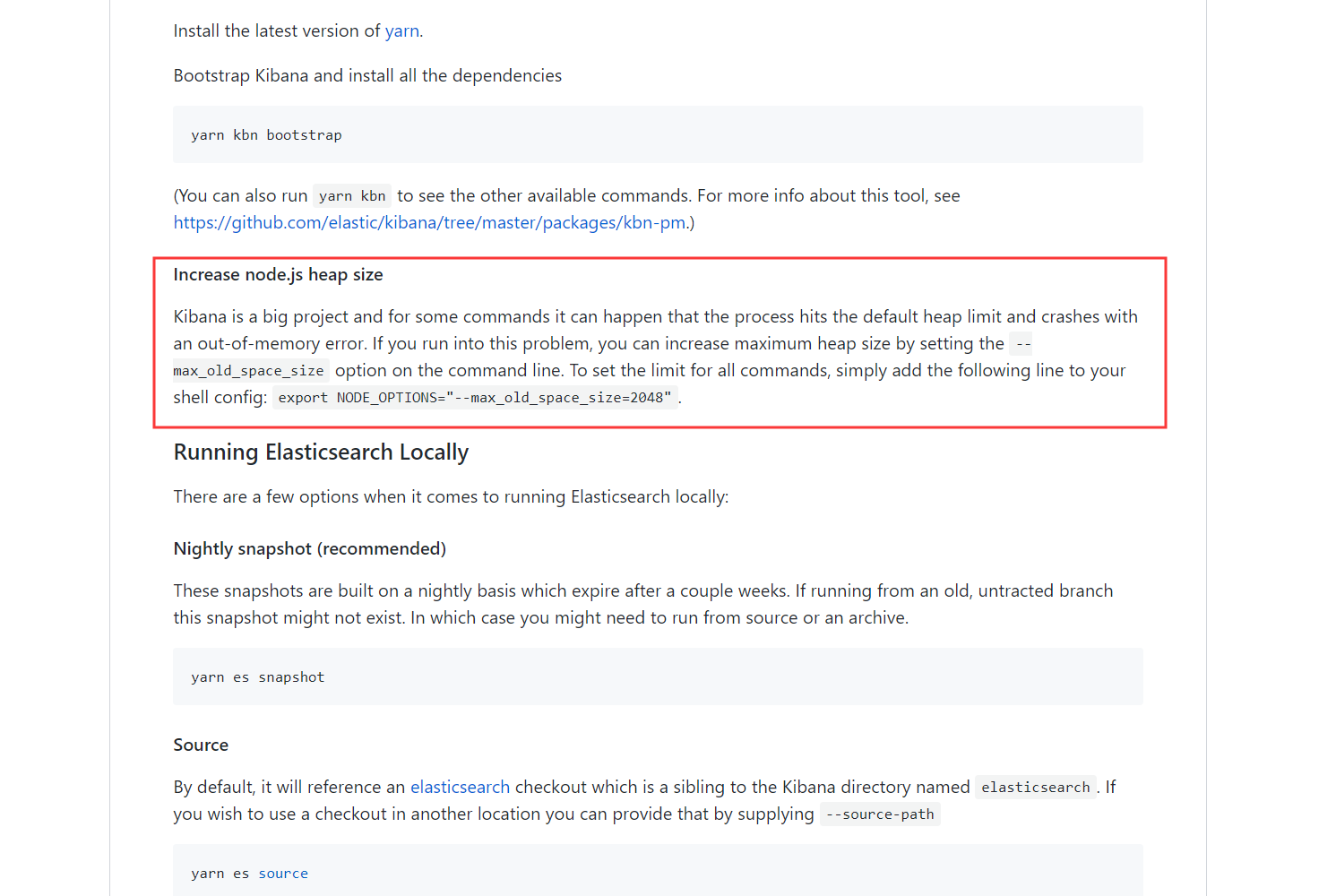Click the 'Running Elasticsearch Locally' heading
Screen dimensions: 1336x896
tap(321, 452)
